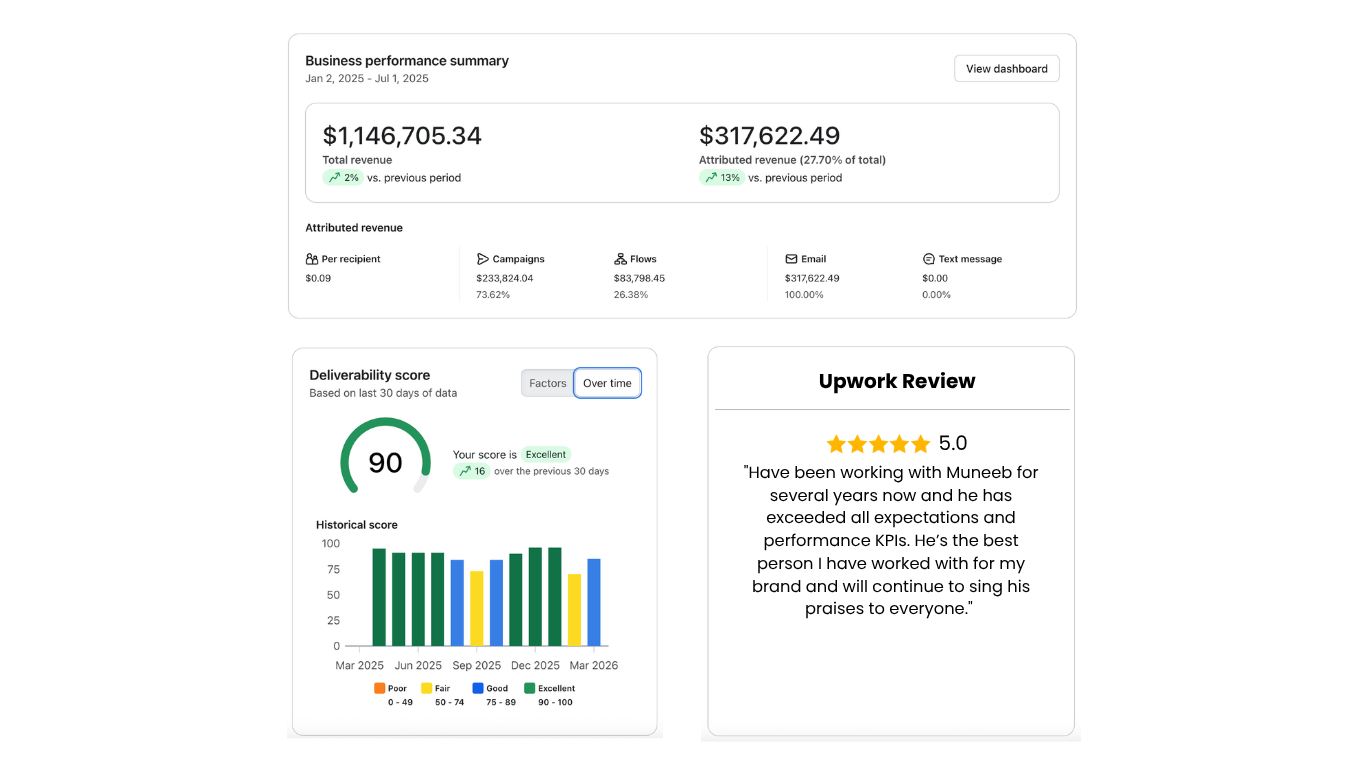
Task: Switch to the Factors tab
Action: click(548, 383)
